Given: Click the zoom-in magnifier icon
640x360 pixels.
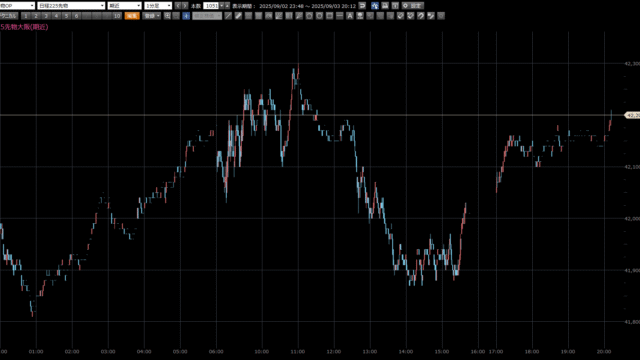Looking at the screenshot, I should click(x=167, y=16).
